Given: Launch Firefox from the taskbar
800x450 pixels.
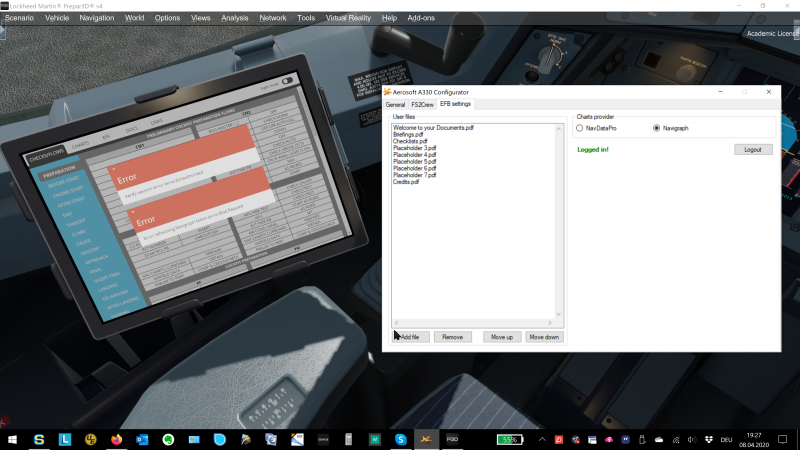Looking at the screenshot, I should 116,439.
